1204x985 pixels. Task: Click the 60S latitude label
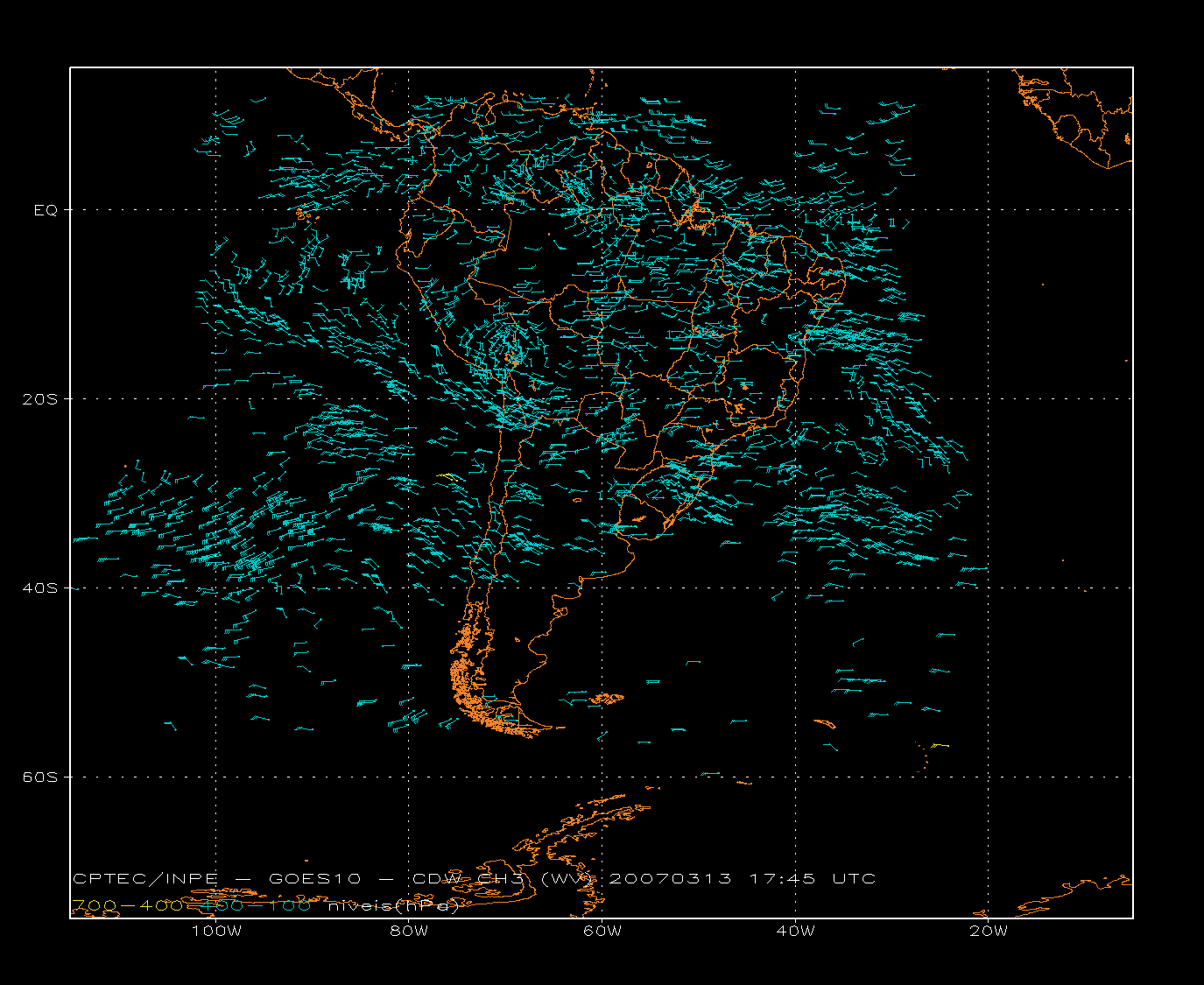point(40,777)
